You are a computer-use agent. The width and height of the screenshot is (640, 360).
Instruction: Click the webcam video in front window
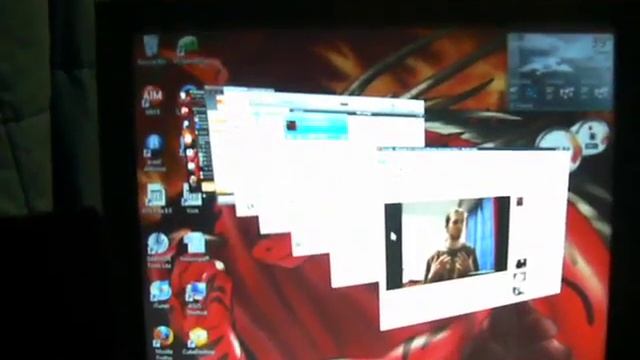pos(447,242)
